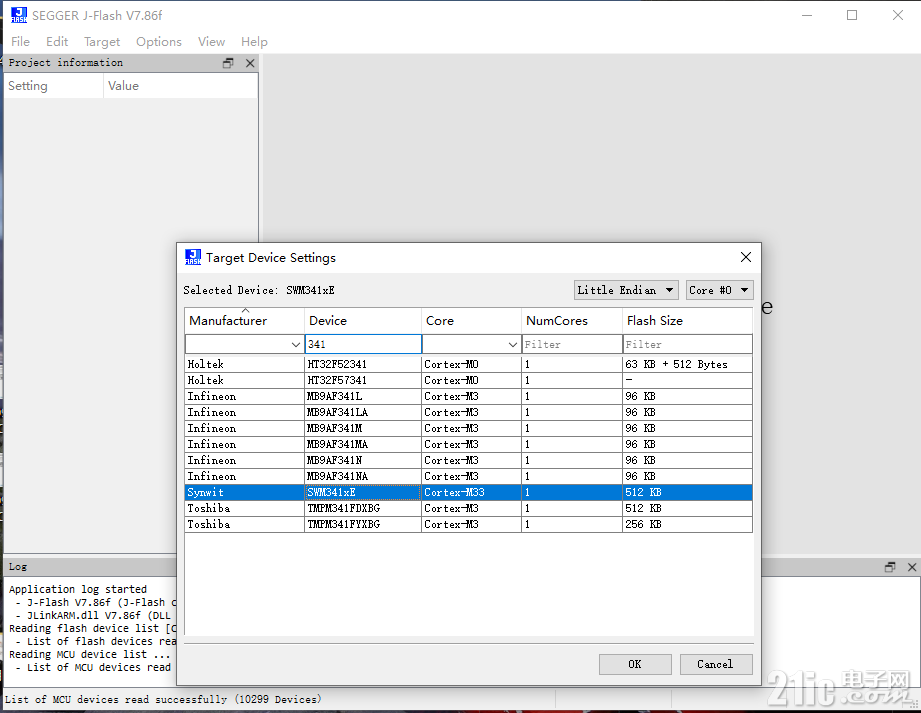
Task: Select the TMPM341FDXBG device row
Action: (x=468, y=509)
